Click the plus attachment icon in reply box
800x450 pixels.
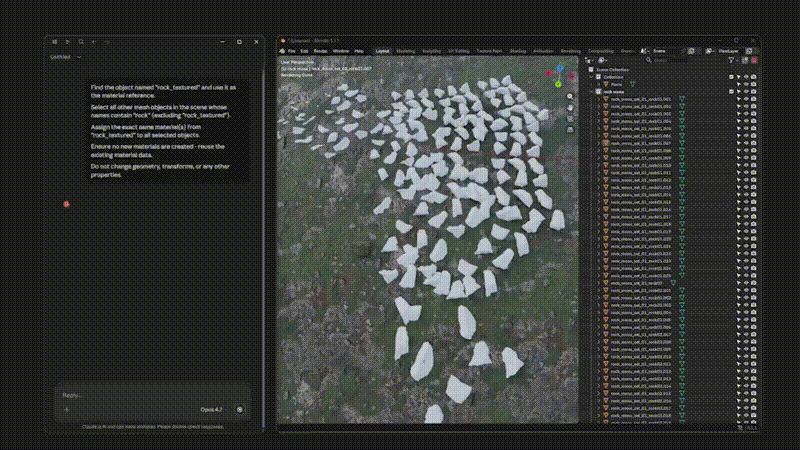click(x=67, y=409)
